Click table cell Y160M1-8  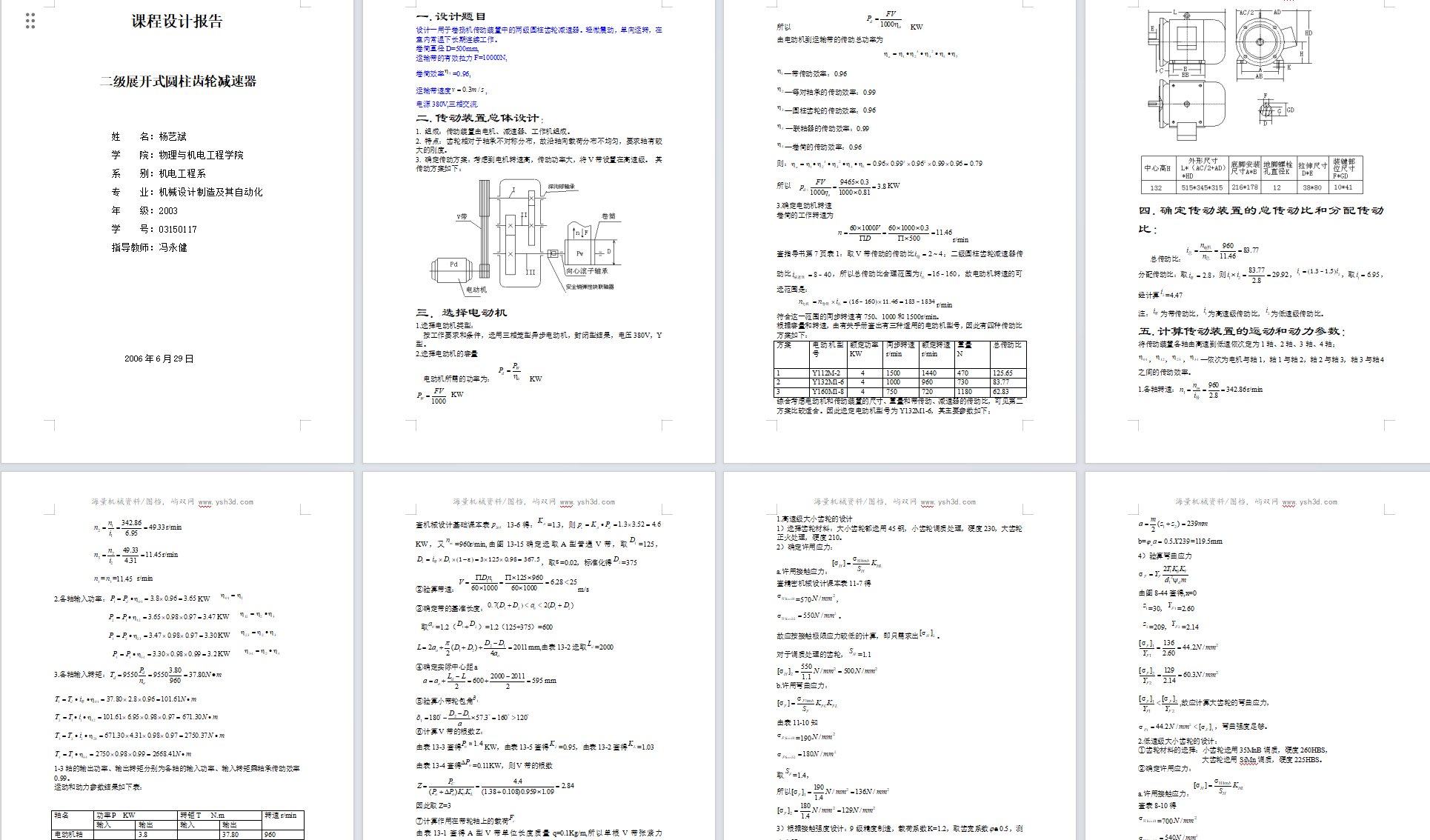click(828, 392)
